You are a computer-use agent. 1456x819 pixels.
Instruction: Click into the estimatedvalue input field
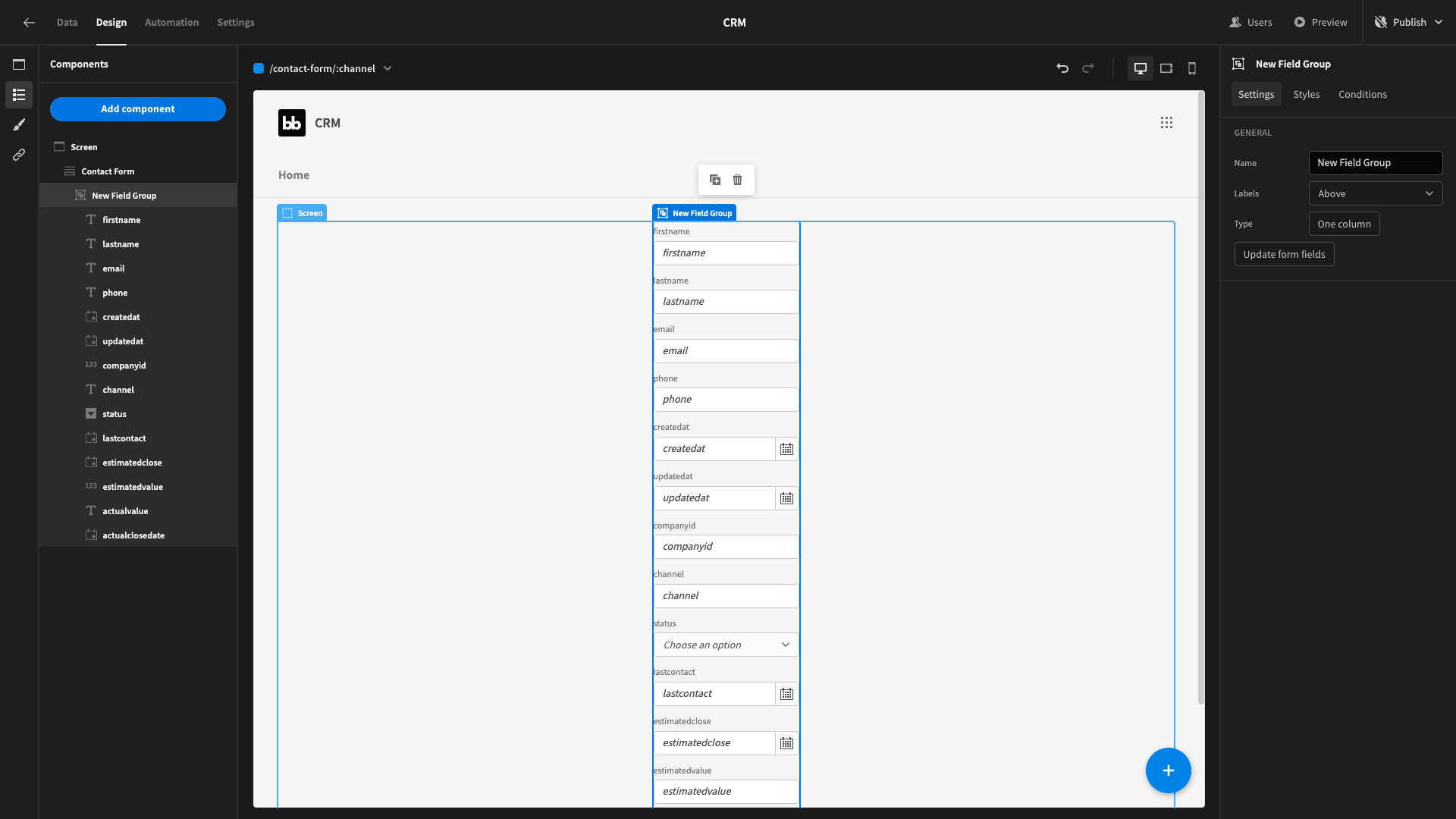(x=726, y=792)
